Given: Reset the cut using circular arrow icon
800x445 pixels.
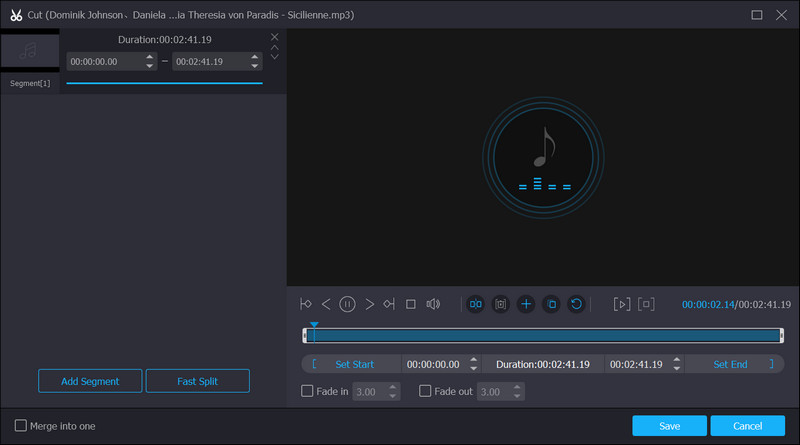Looking at the screenshot, I should pyautogui.click(x=576, y=304).
